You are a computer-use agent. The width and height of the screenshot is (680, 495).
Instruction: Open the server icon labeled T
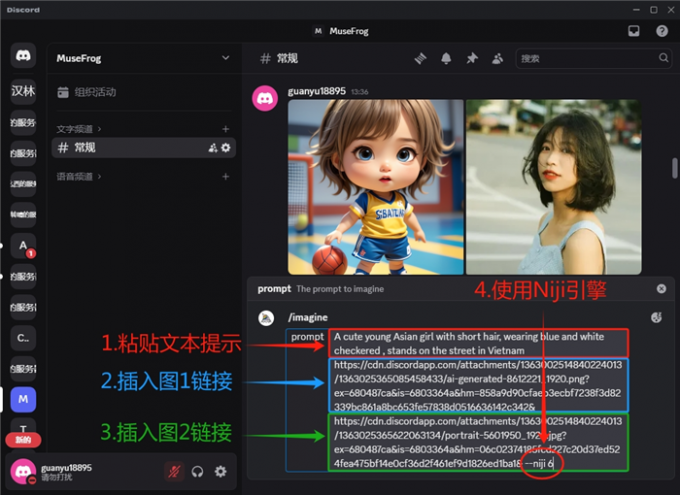[x=23, y=427]
